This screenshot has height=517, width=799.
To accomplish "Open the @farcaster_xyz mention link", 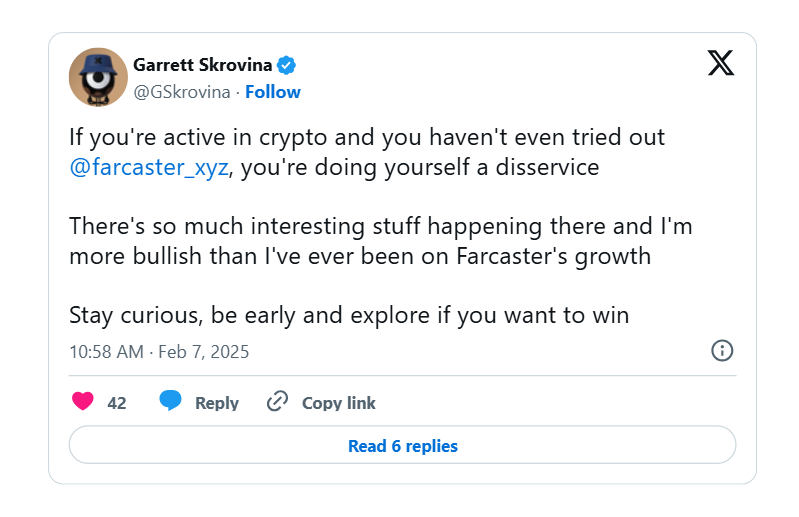I will (151, 167).
